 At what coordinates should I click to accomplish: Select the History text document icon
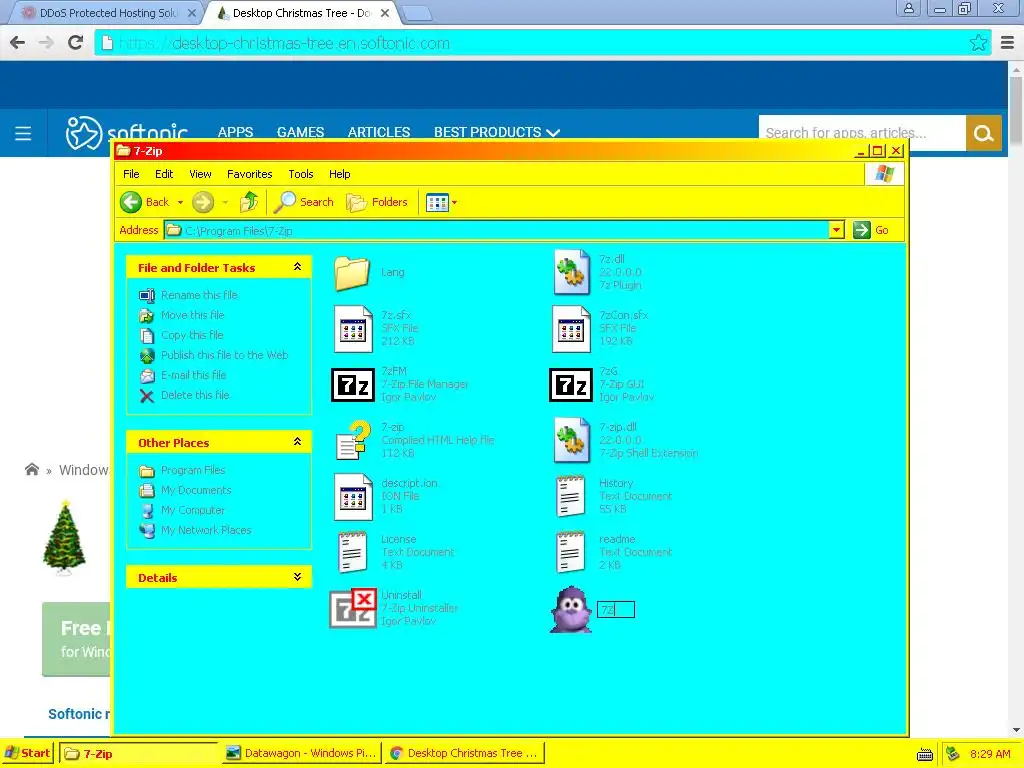click(571, 497)
